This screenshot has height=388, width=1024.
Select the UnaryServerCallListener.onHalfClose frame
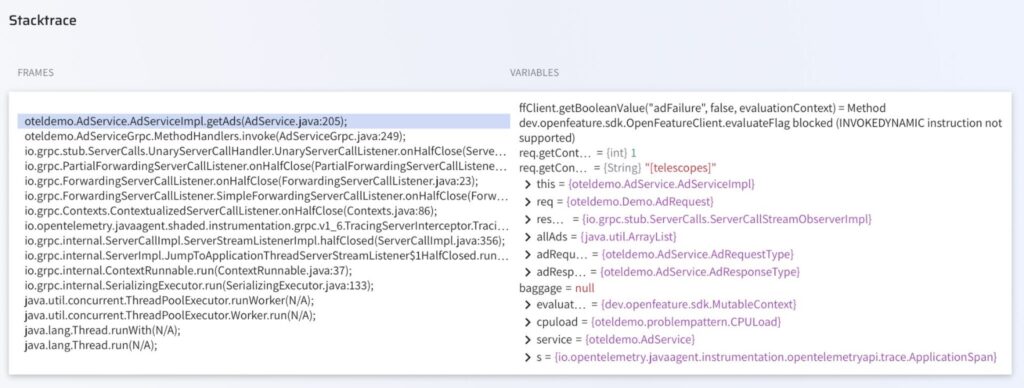click(x=264, y=151)
